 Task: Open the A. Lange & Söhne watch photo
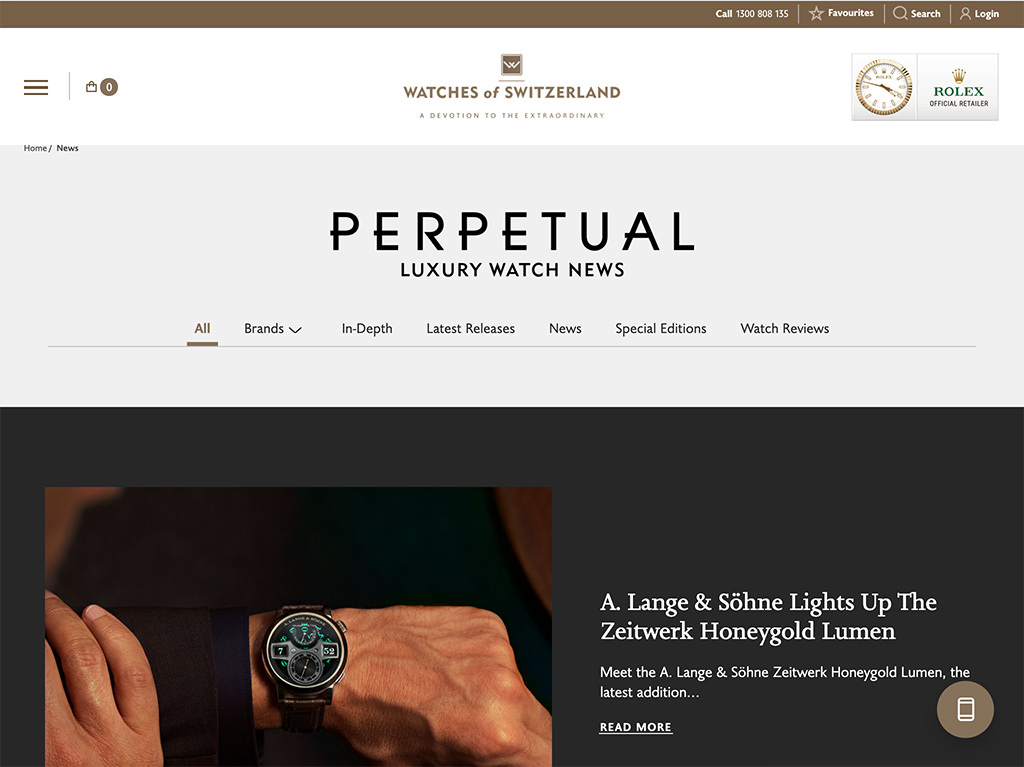[x=298, y=627]
